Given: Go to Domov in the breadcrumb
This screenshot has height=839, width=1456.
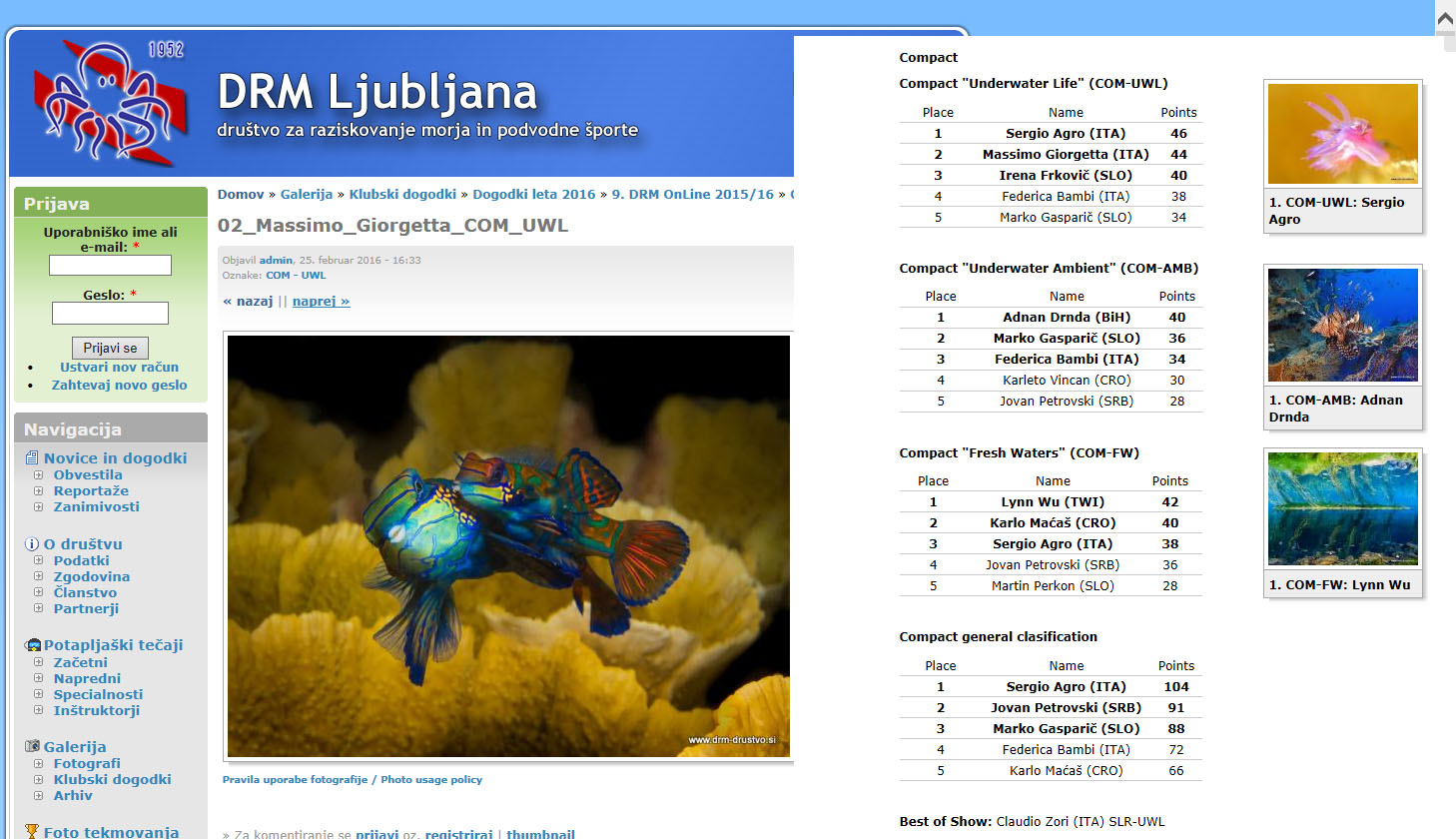Looking at the screenshot, I should tap(241, 195).
